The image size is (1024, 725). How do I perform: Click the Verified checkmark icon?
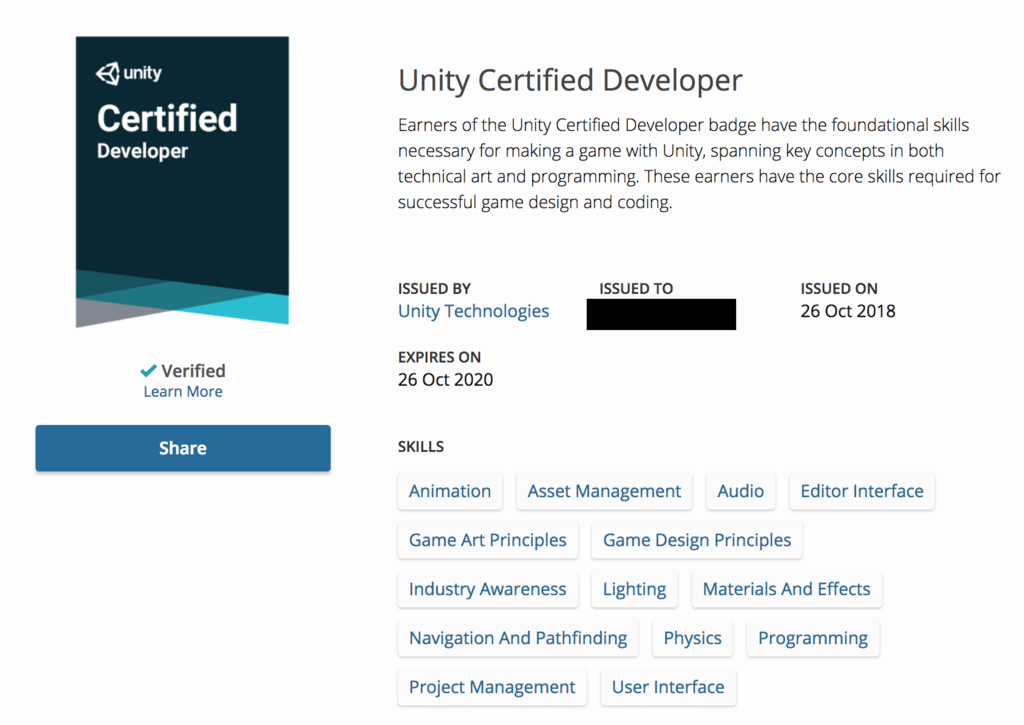click(148, 370)
